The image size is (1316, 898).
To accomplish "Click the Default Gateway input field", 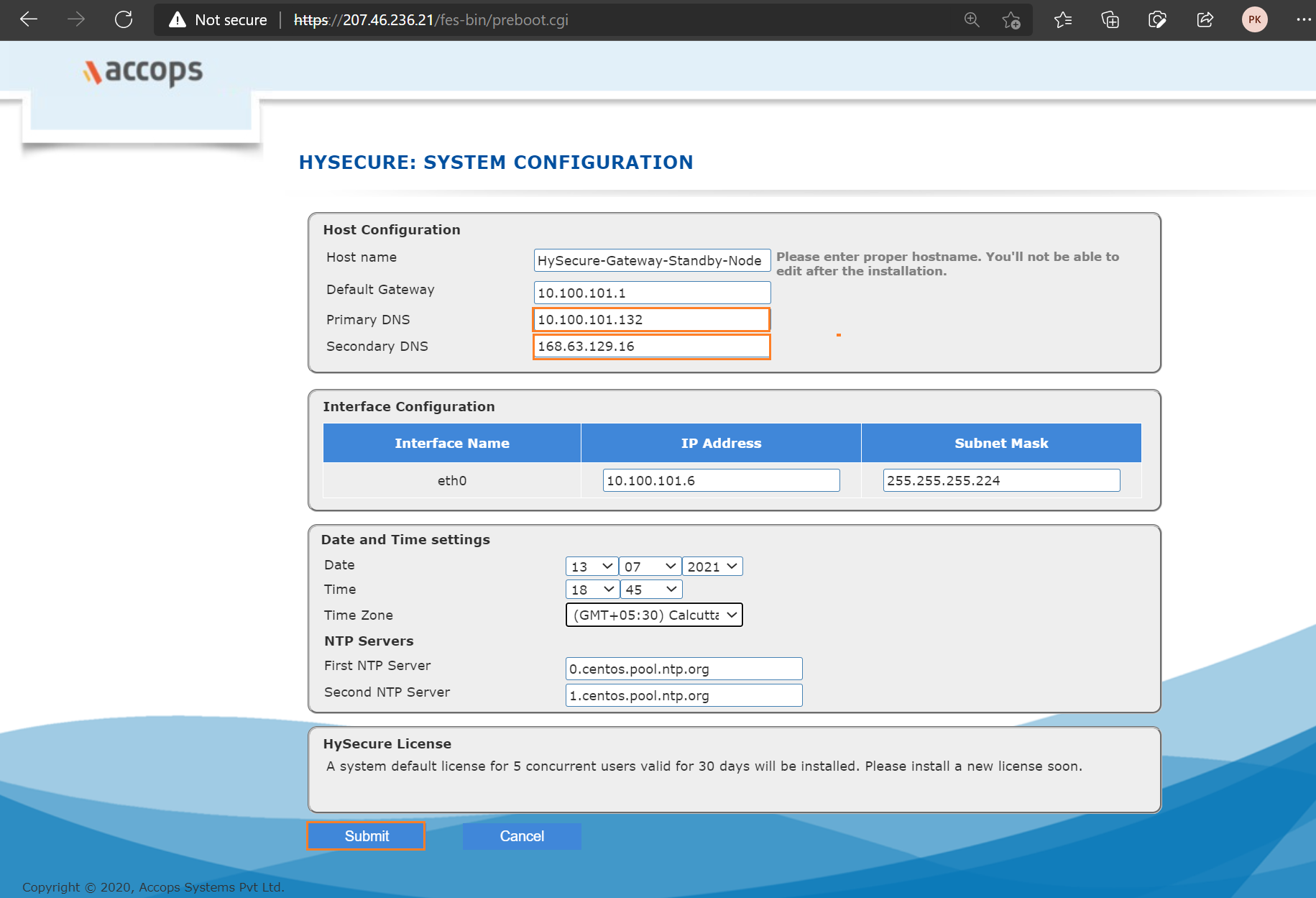I will coord(652,293).
